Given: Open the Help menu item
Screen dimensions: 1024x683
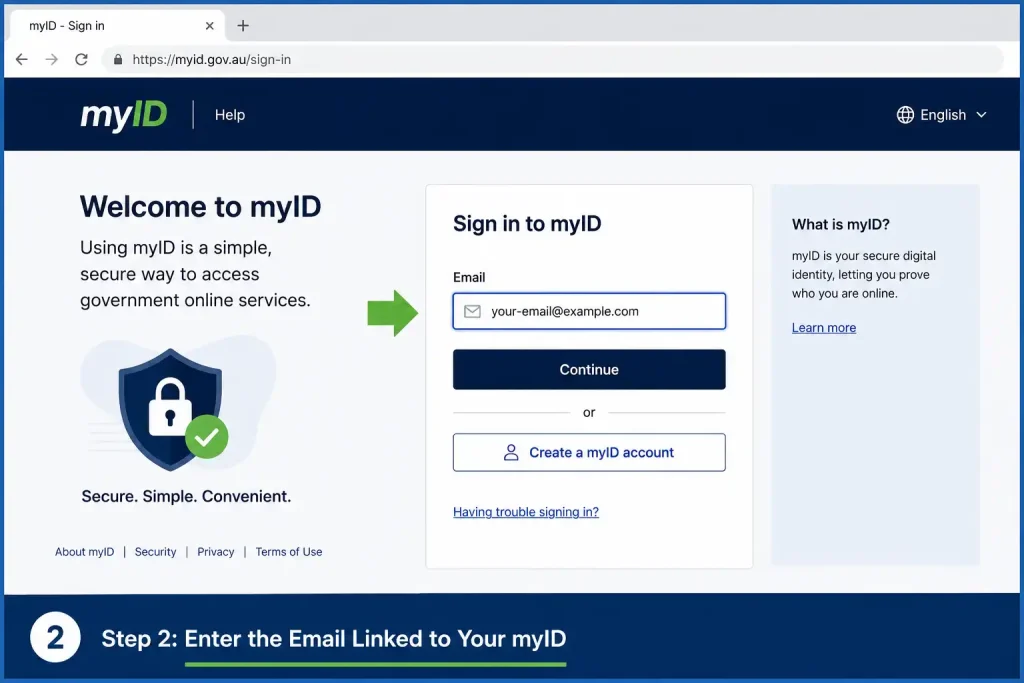Looking at the screenshot, I should point(230,115).
